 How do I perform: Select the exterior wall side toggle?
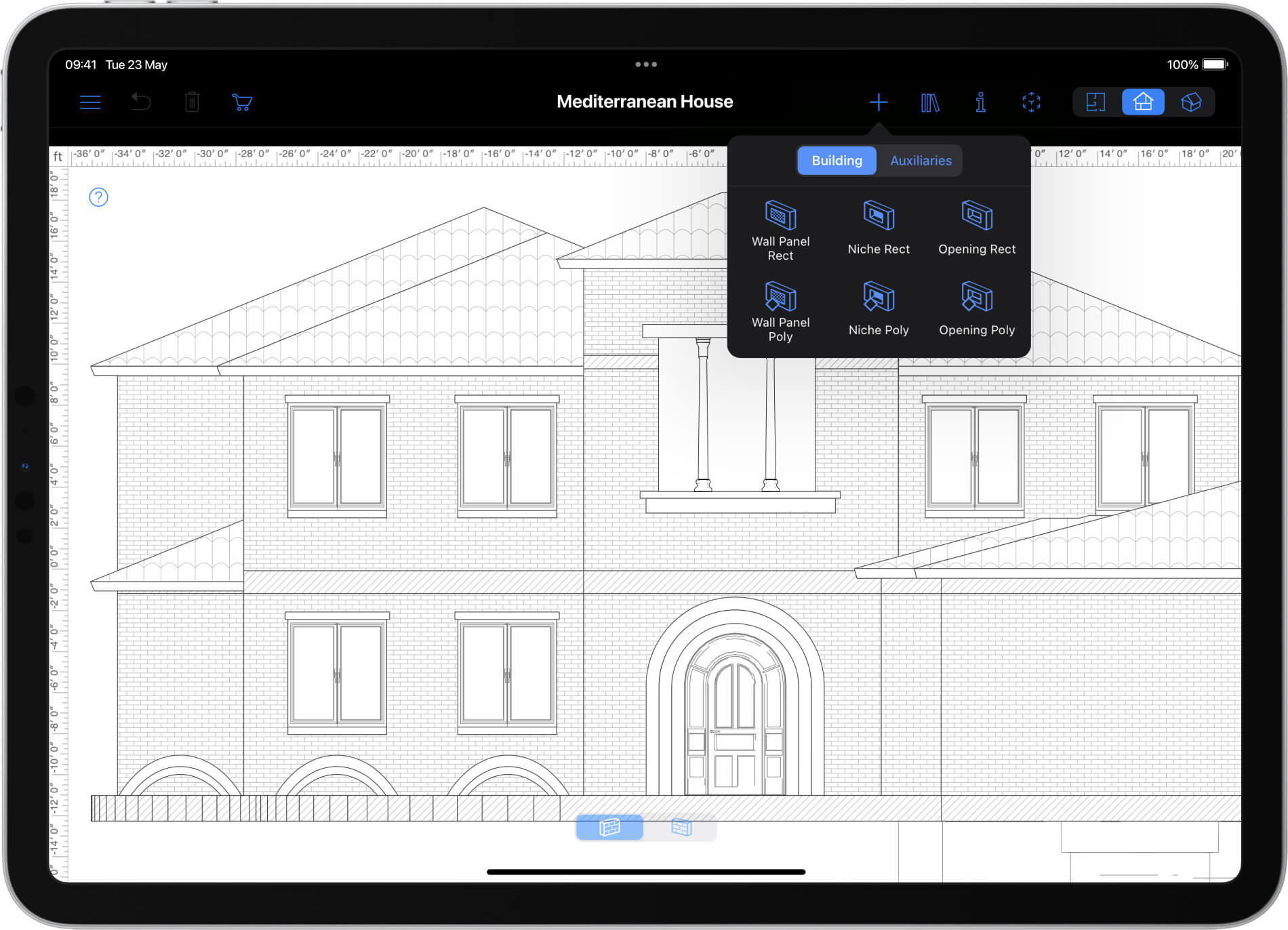pos(609,827)
